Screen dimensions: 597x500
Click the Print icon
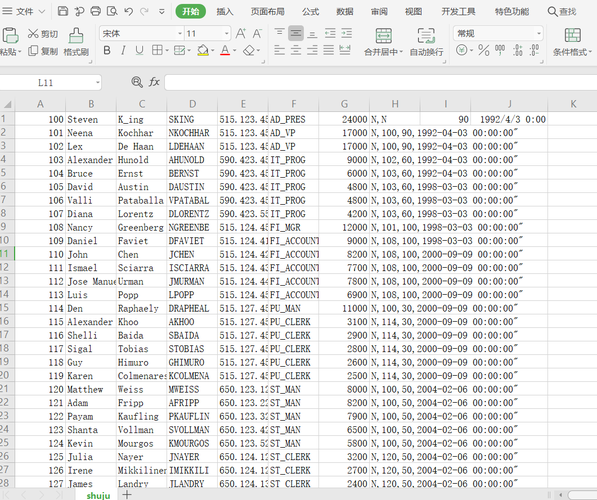(x=96, y=11)
